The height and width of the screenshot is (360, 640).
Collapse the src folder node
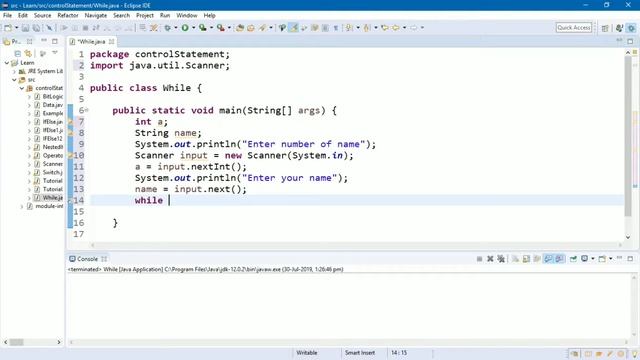(x=14, y=80)
